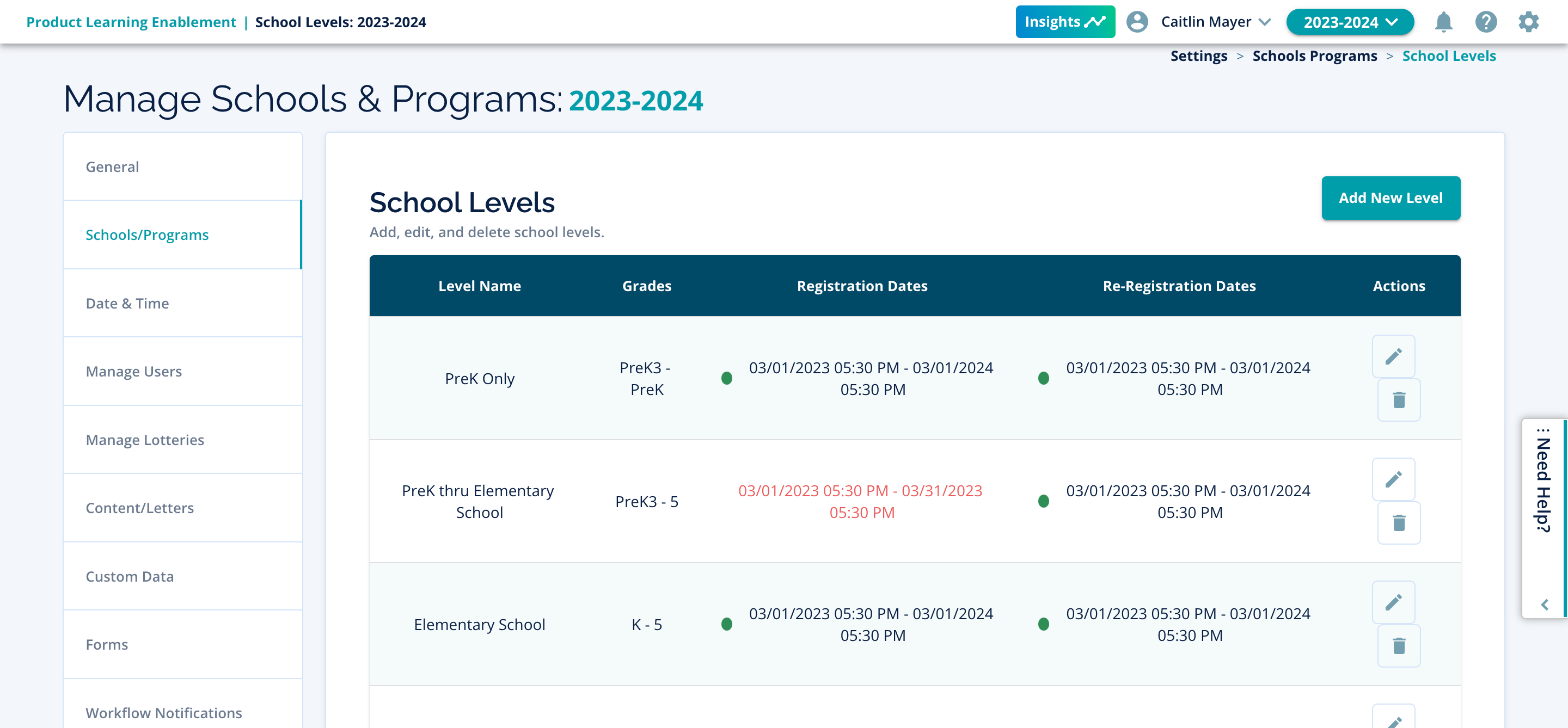Click Add New Level button

click(x=1391, y=198)
